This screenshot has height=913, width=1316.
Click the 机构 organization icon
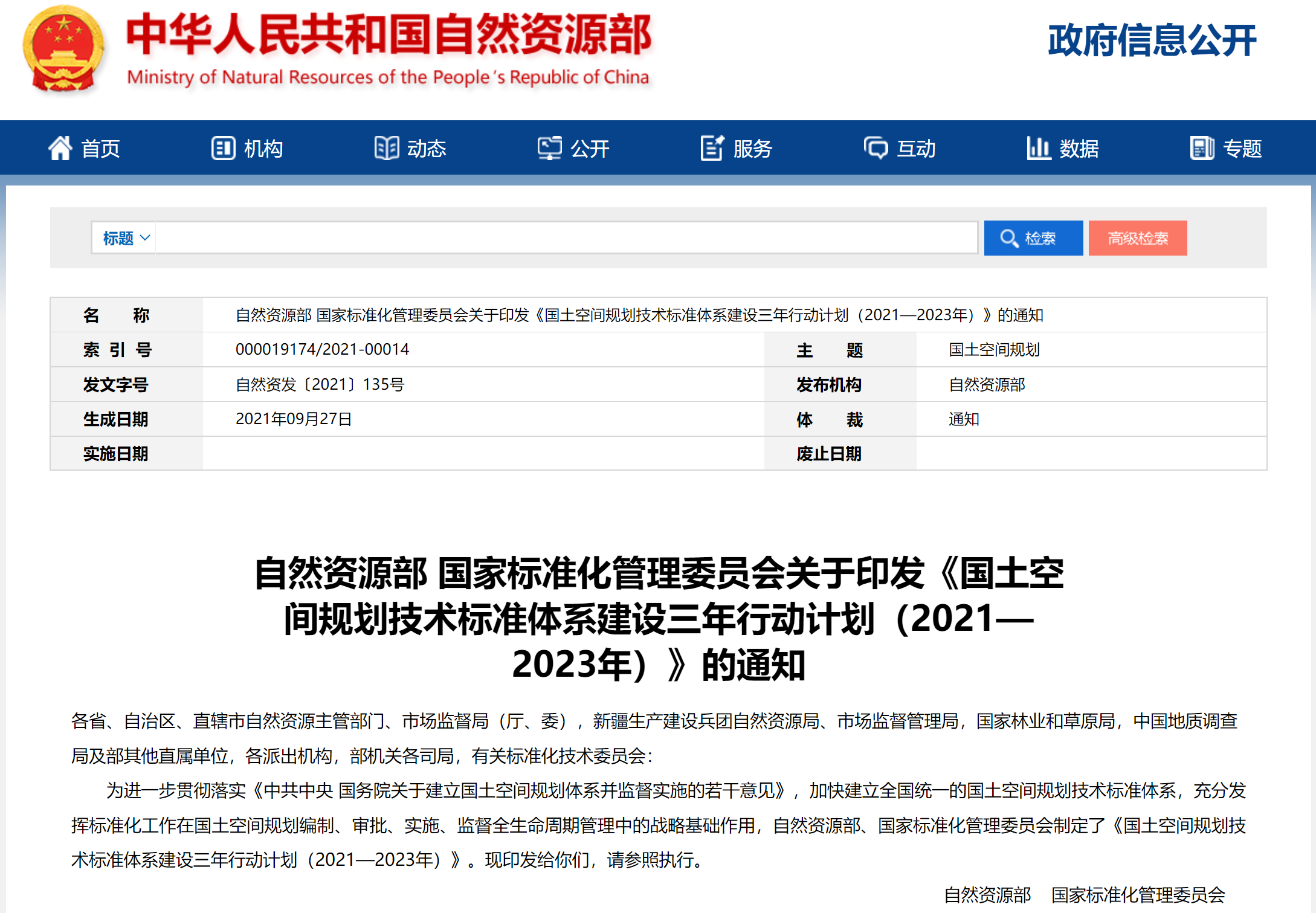pos(223,148)
